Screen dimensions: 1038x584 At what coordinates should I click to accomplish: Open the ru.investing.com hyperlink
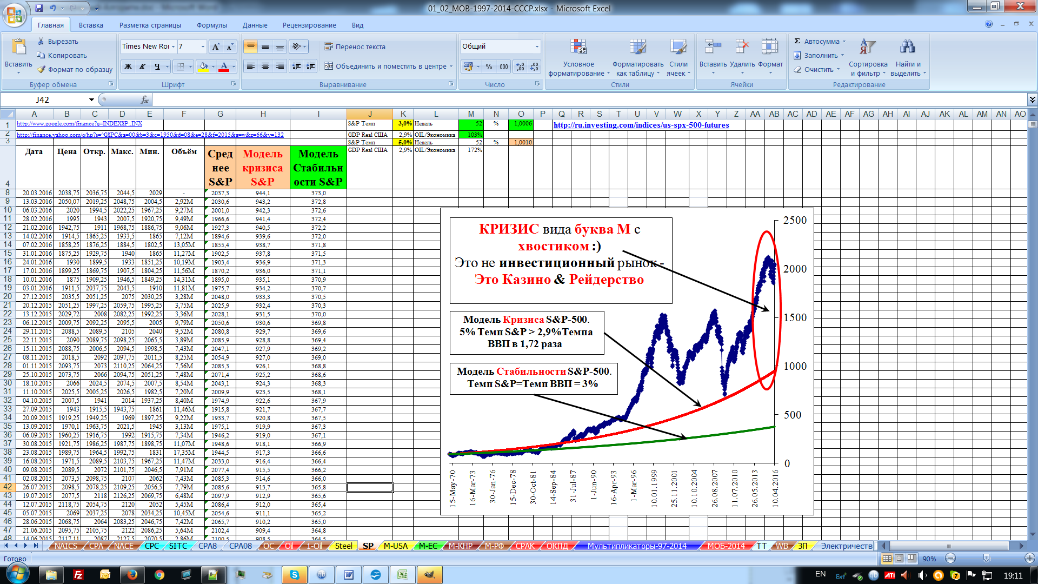pos(640,125)
